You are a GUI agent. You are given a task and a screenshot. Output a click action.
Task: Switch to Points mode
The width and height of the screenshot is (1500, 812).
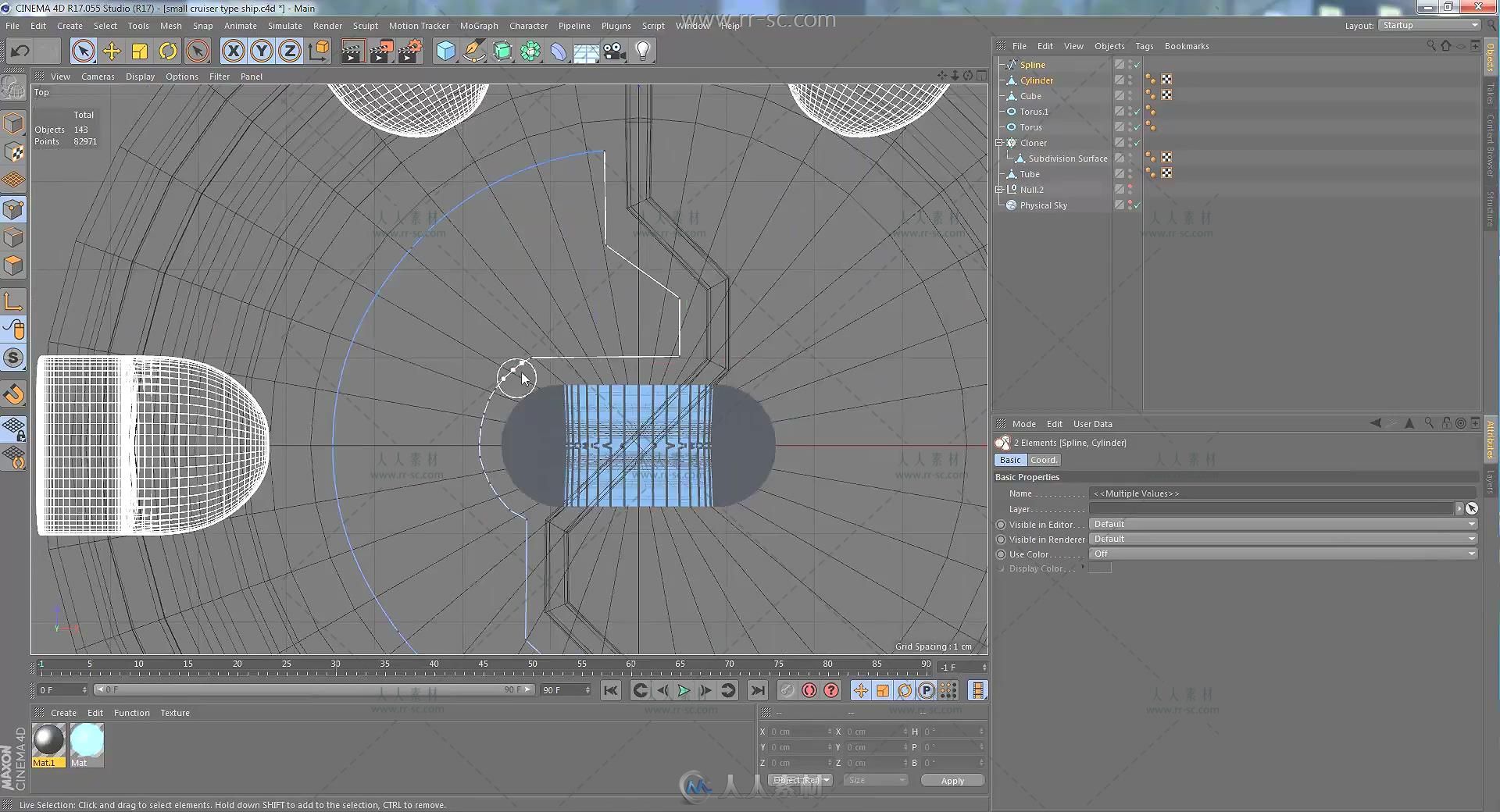(13, 209)
